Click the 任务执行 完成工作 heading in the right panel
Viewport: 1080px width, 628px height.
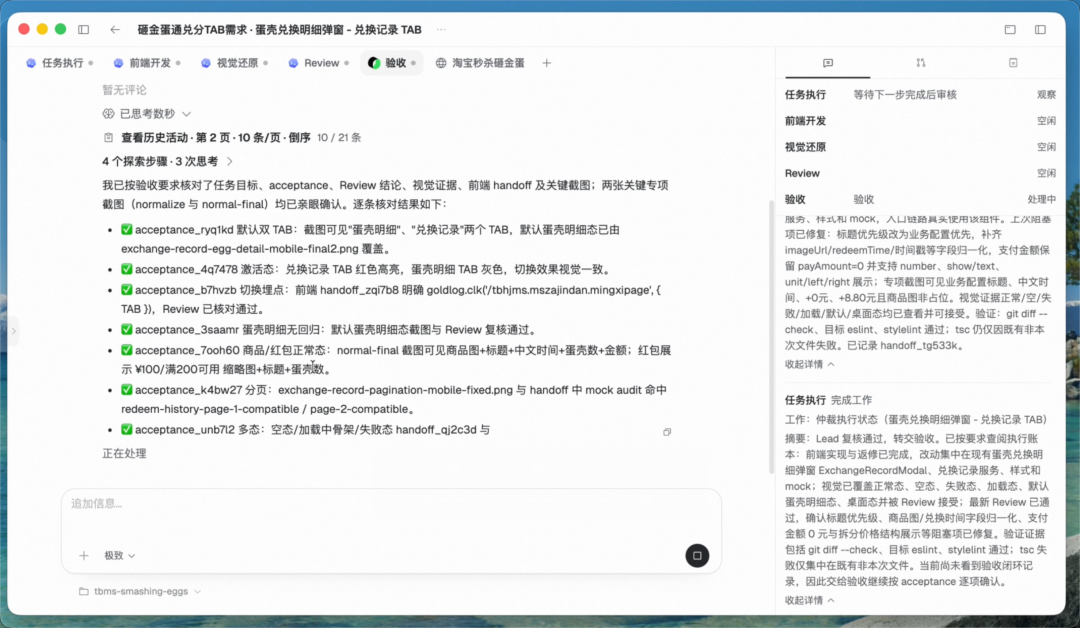828,400
